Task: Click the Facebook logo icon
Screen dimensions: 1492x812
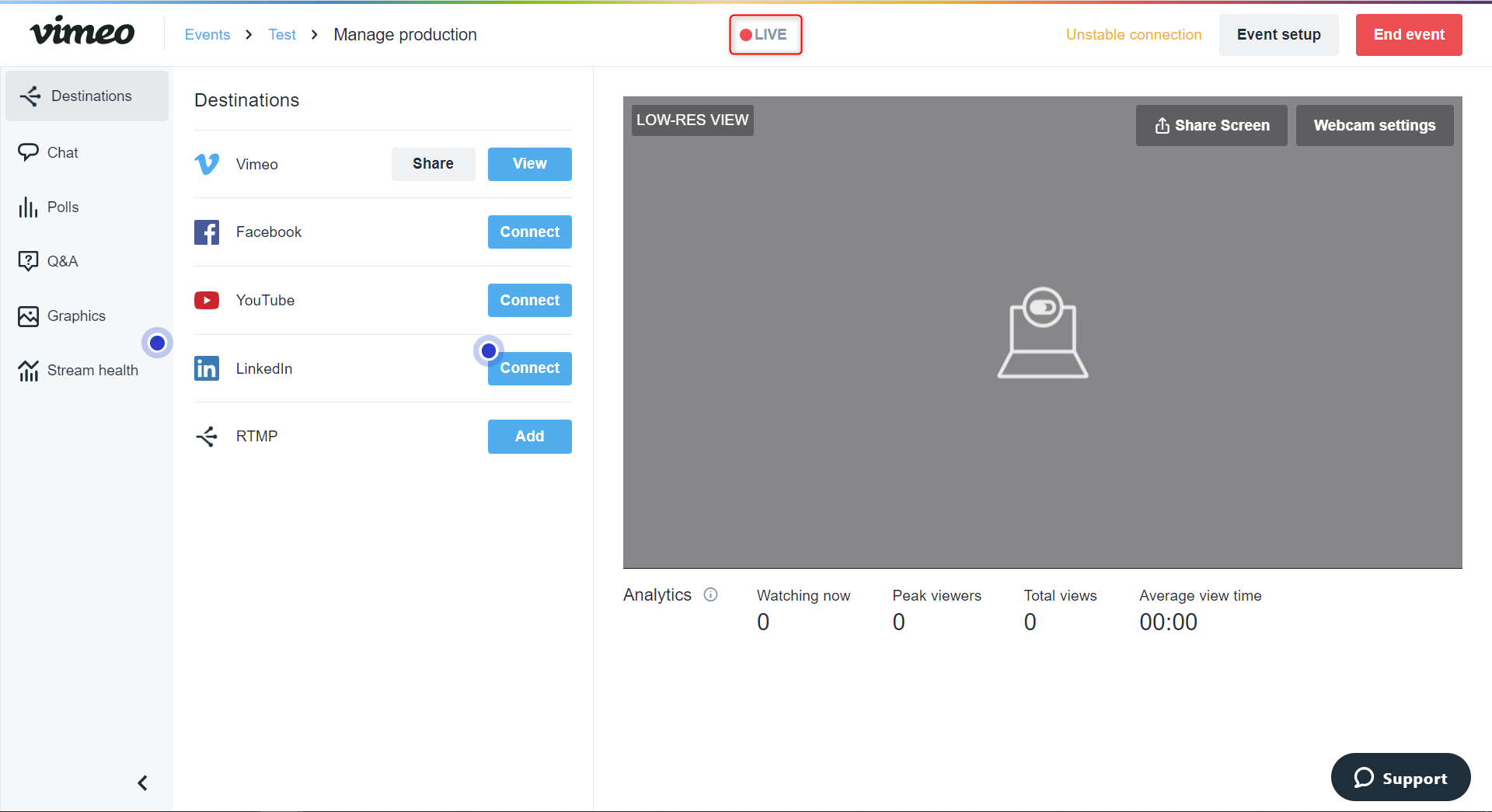Action: pos(207,232)
